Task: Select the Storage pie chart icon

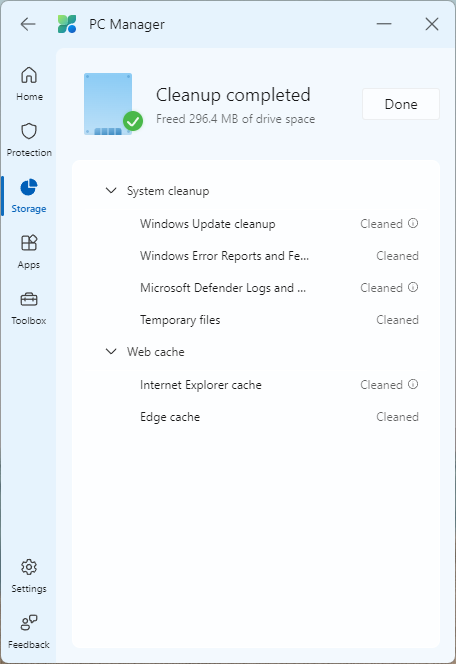Action: [29, 187]
